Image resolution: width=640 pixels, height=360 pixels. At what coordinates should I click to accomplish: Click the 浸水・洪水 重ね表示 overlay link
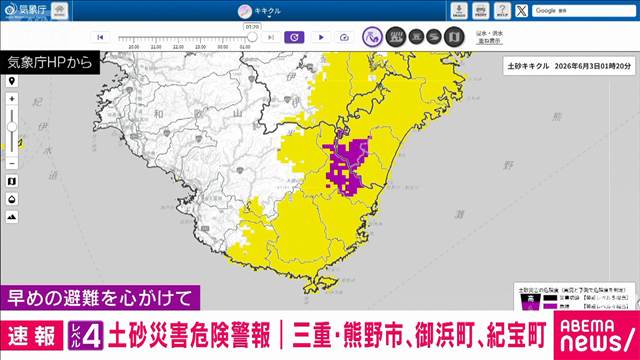489,37
